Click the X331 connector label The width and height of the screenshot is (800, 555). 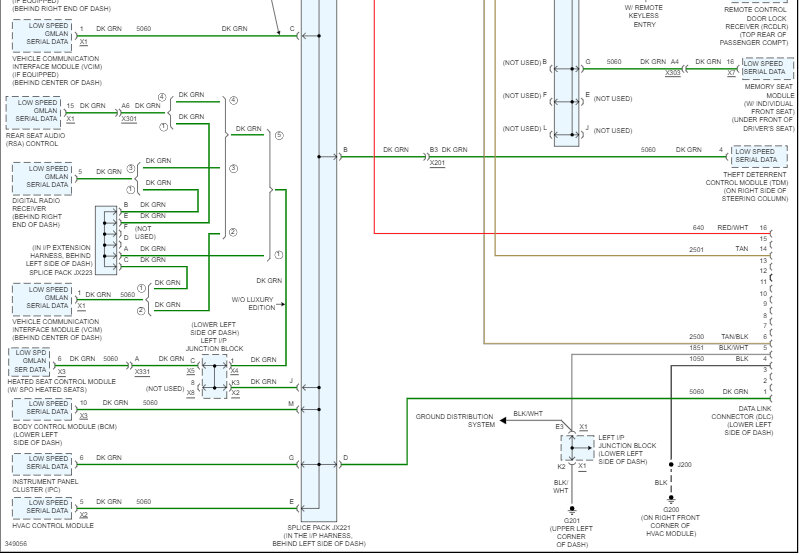click(142, 372)
